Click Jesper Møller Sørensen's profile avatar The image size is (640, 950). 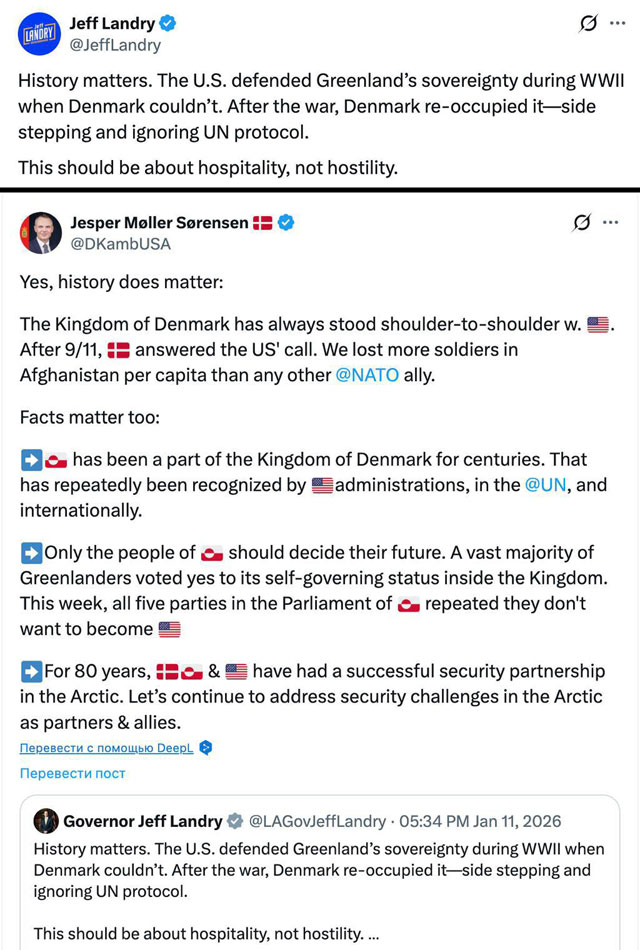40,233
